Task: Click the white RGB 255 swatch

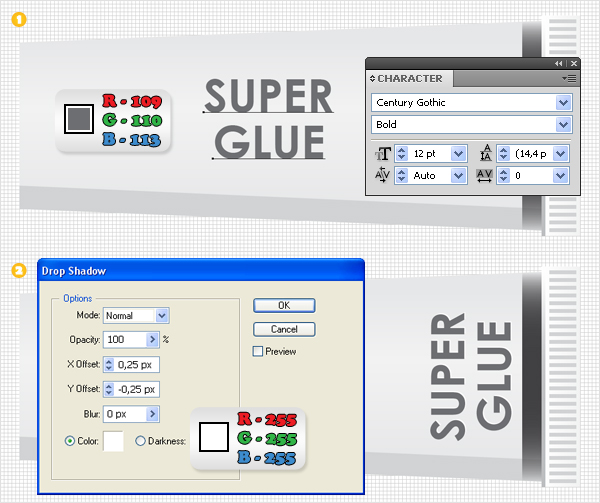Action: tap(214, 437)
